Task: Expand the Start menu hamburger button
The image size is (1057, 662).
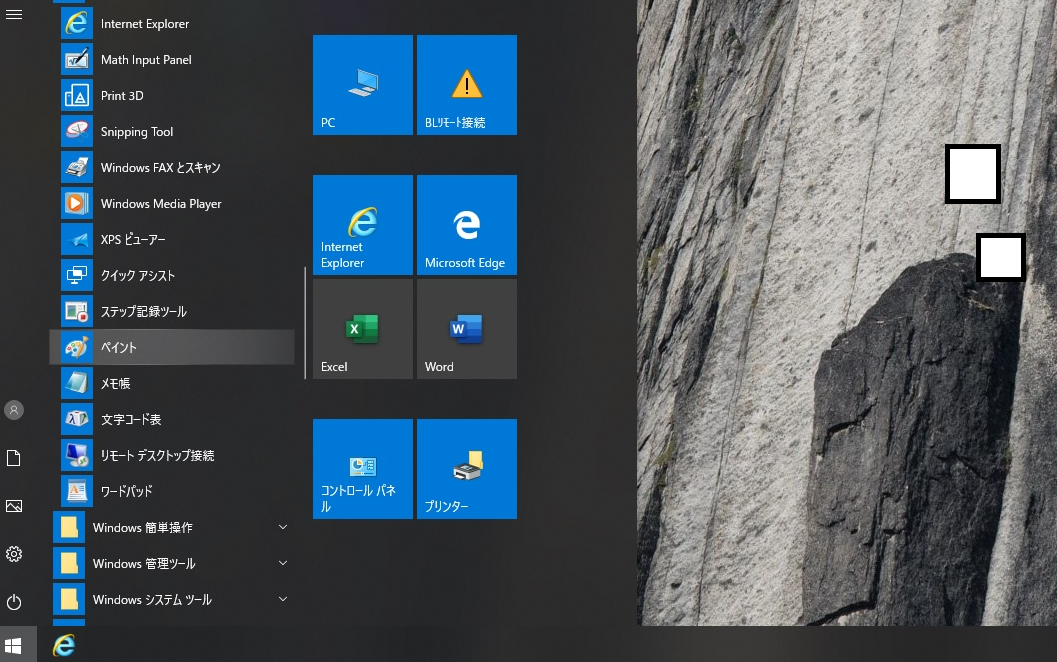Action: pos(14,14)
